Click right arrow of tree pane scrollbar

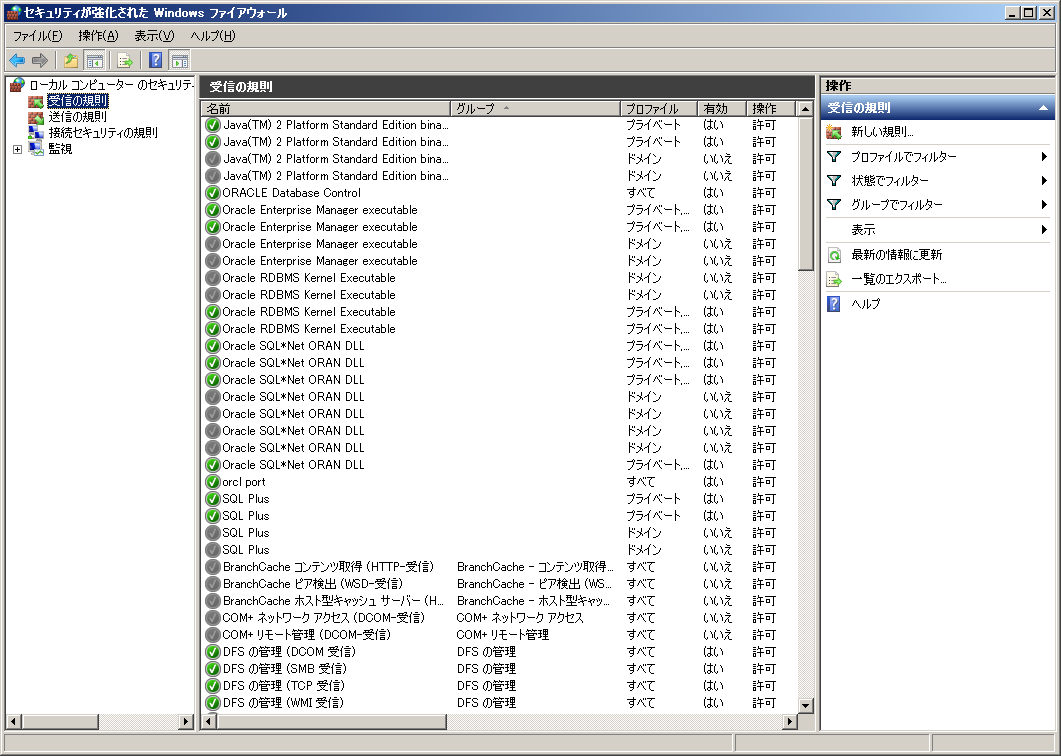click(186, 721)
